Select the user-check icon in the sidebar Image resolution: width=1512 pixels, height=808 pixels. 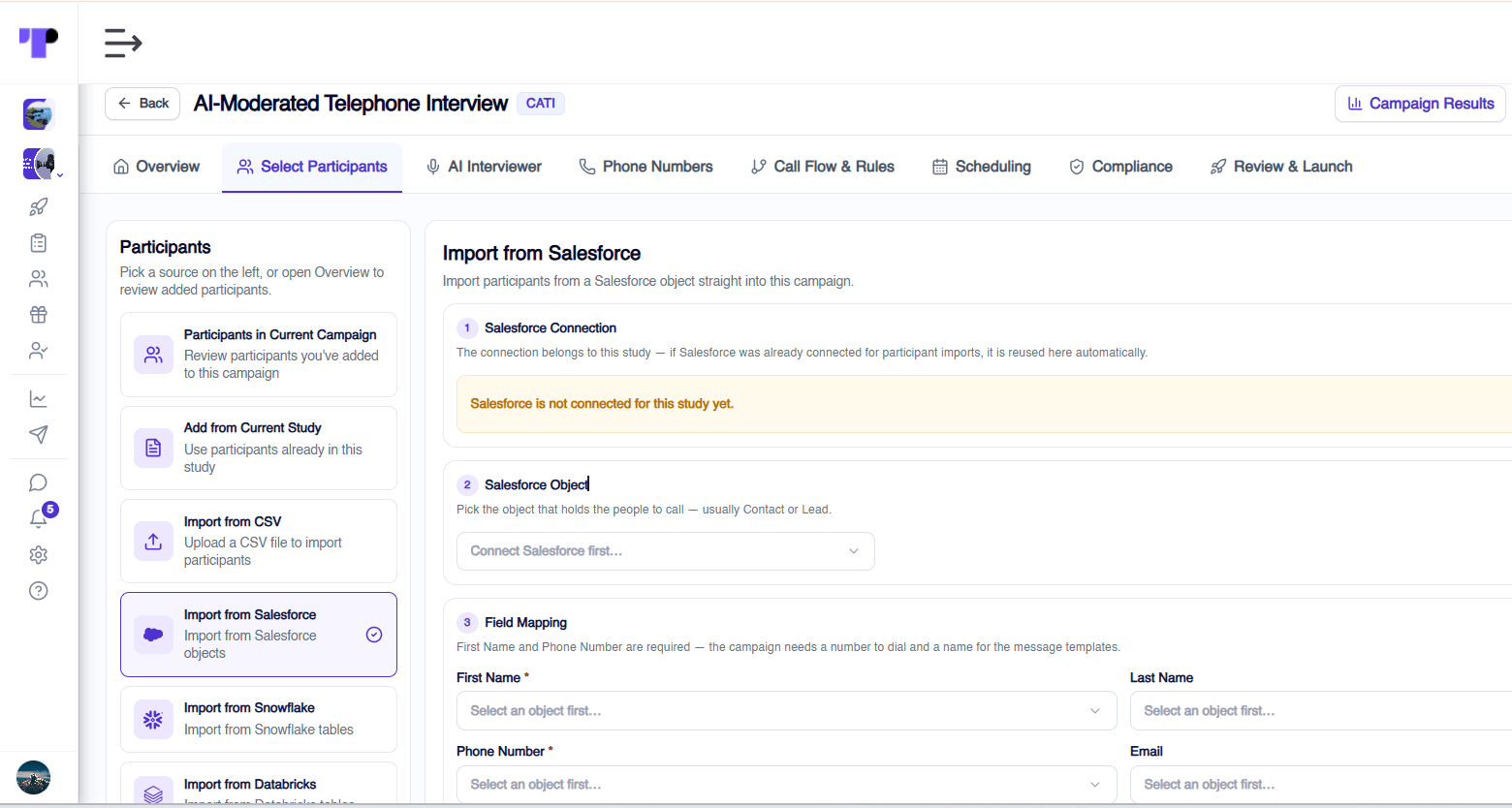coord(39,351)
